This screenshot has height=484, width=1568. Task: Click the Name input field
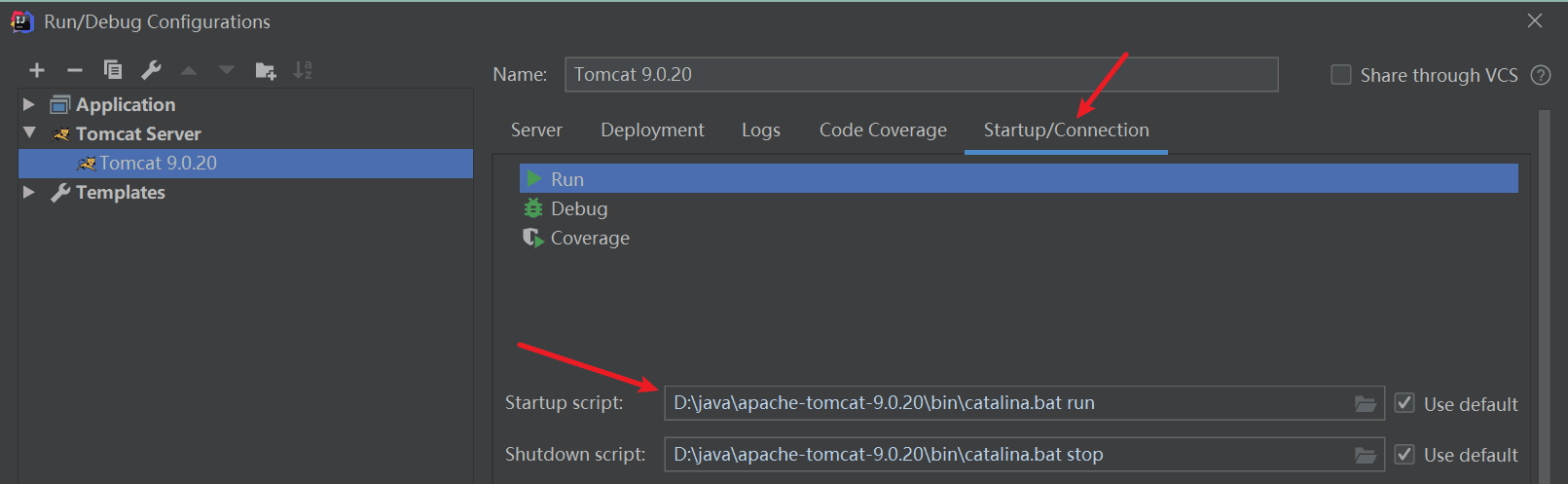click(x=922, y=75)
